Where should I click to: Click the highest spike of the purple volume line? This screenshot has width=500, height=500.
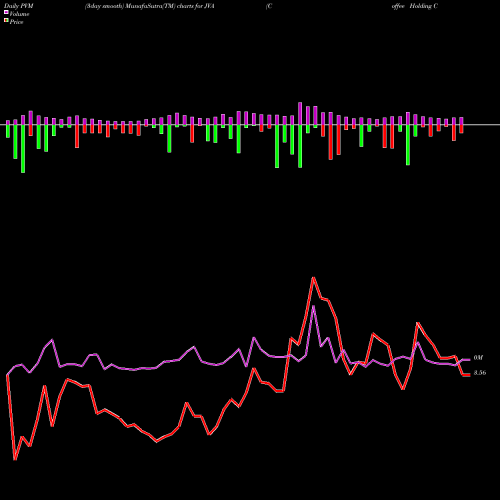(x=313, y=306)
